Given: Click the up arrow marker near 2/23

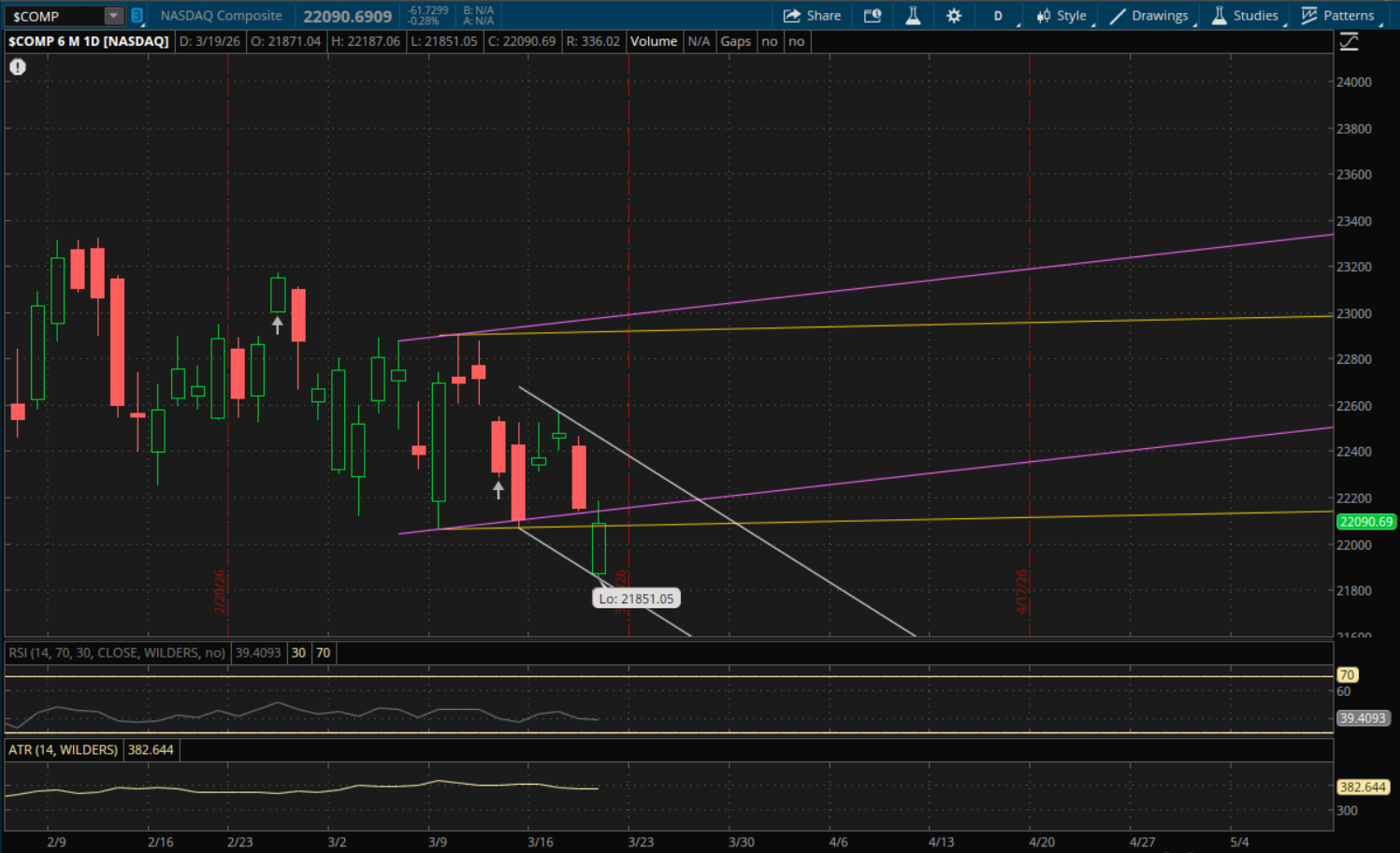Looking at the screenshot, I should tap(277, 325).
